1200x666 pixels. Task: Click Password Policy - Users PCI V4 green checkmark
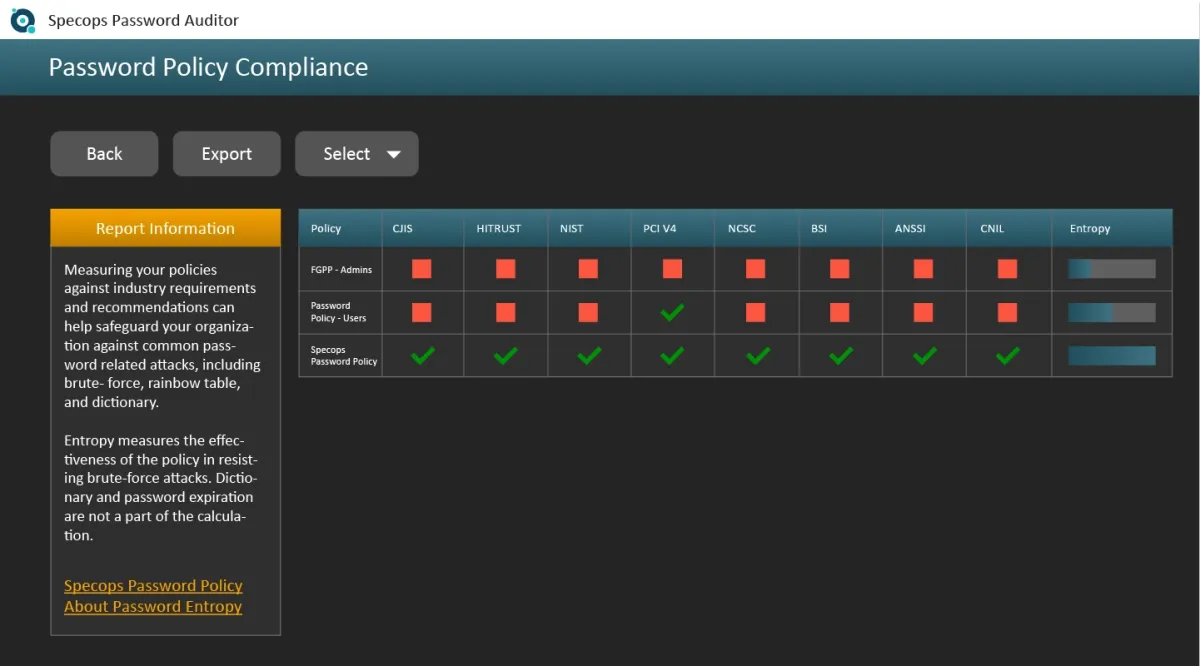coord(672,313)
